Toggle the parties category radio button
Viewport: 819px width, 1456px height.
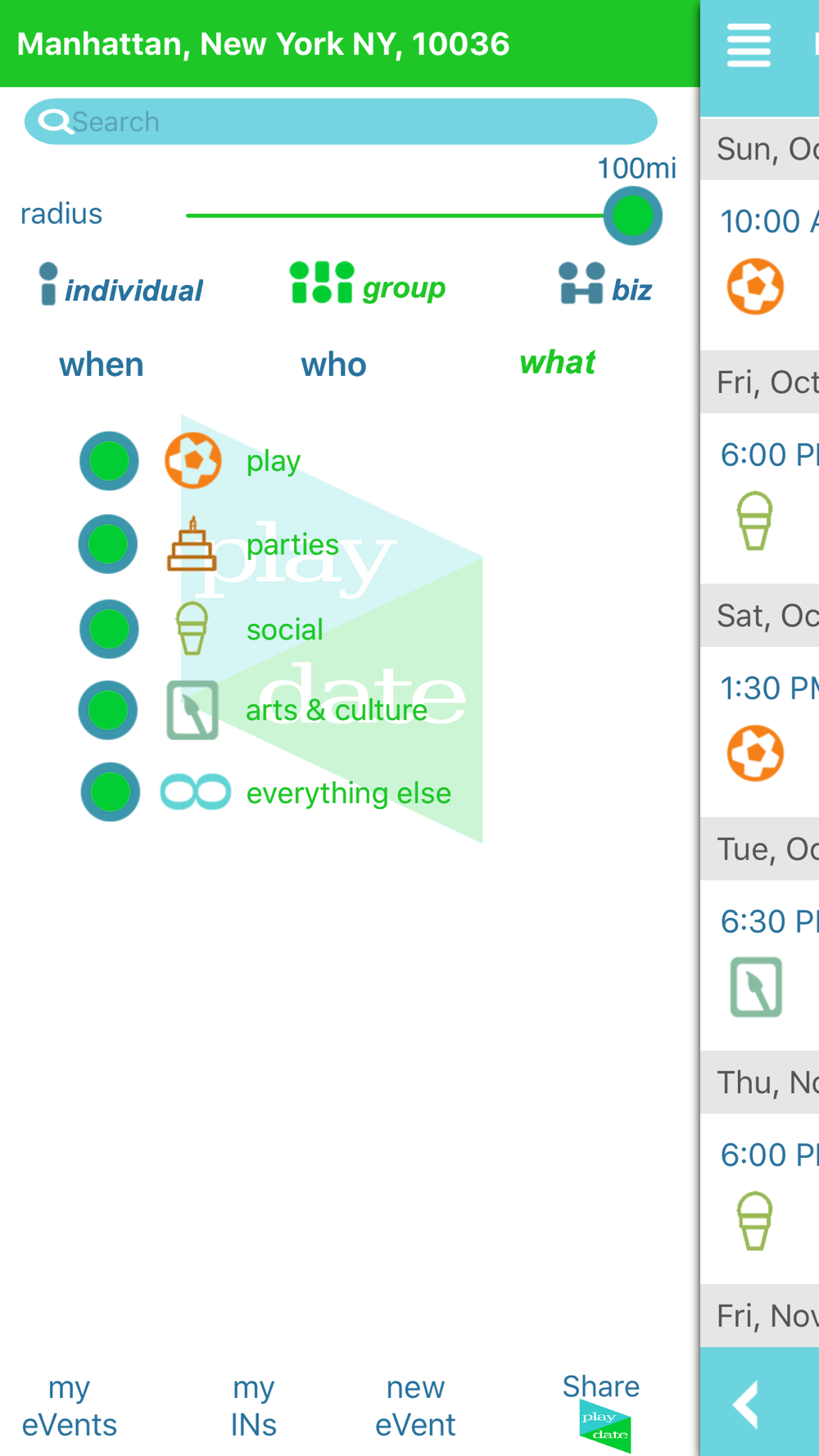pyautogui.click(x=108, y=544)
